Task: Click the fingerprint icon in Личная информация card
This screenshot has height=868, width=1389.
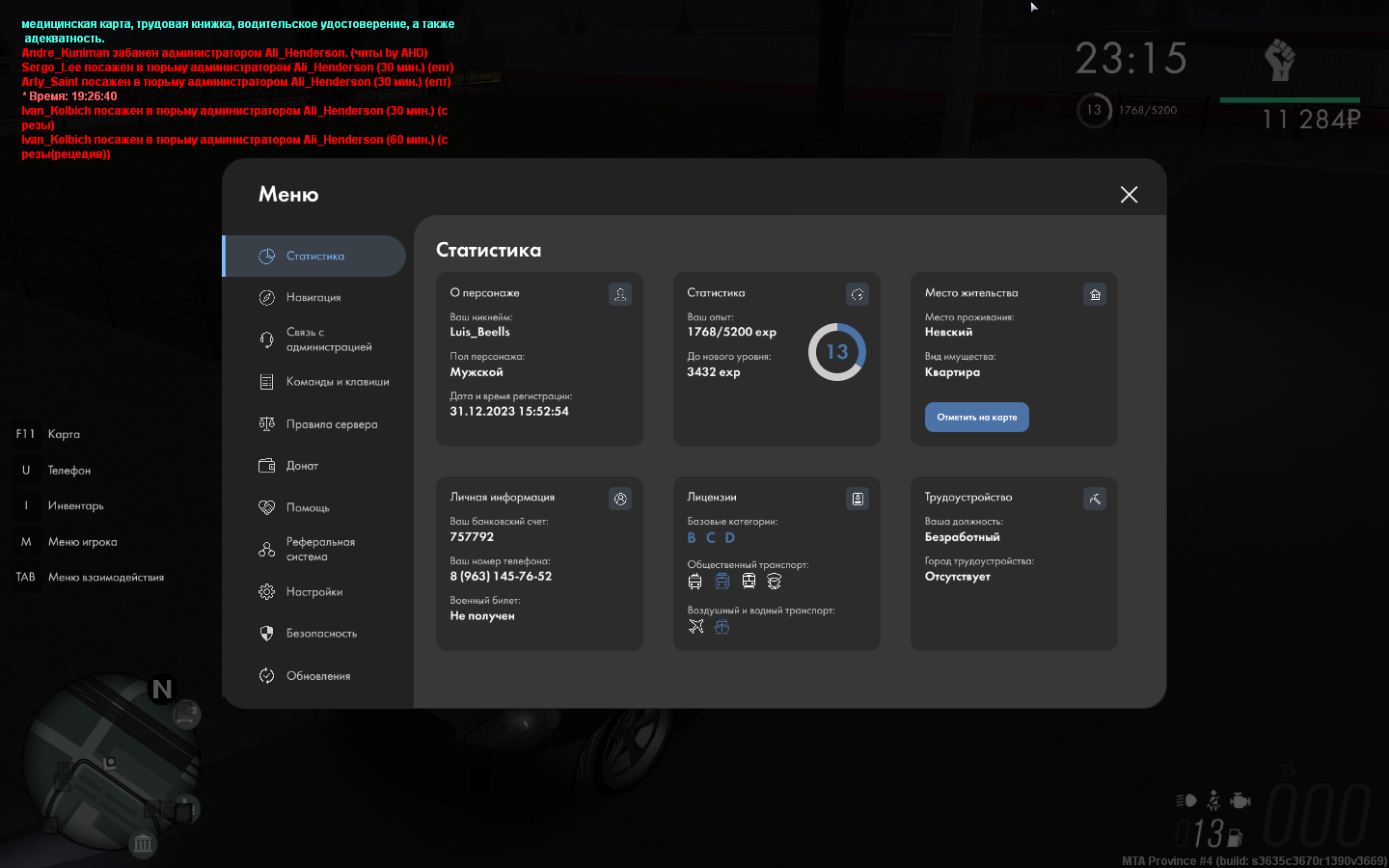Action: [x=620, y=499]
